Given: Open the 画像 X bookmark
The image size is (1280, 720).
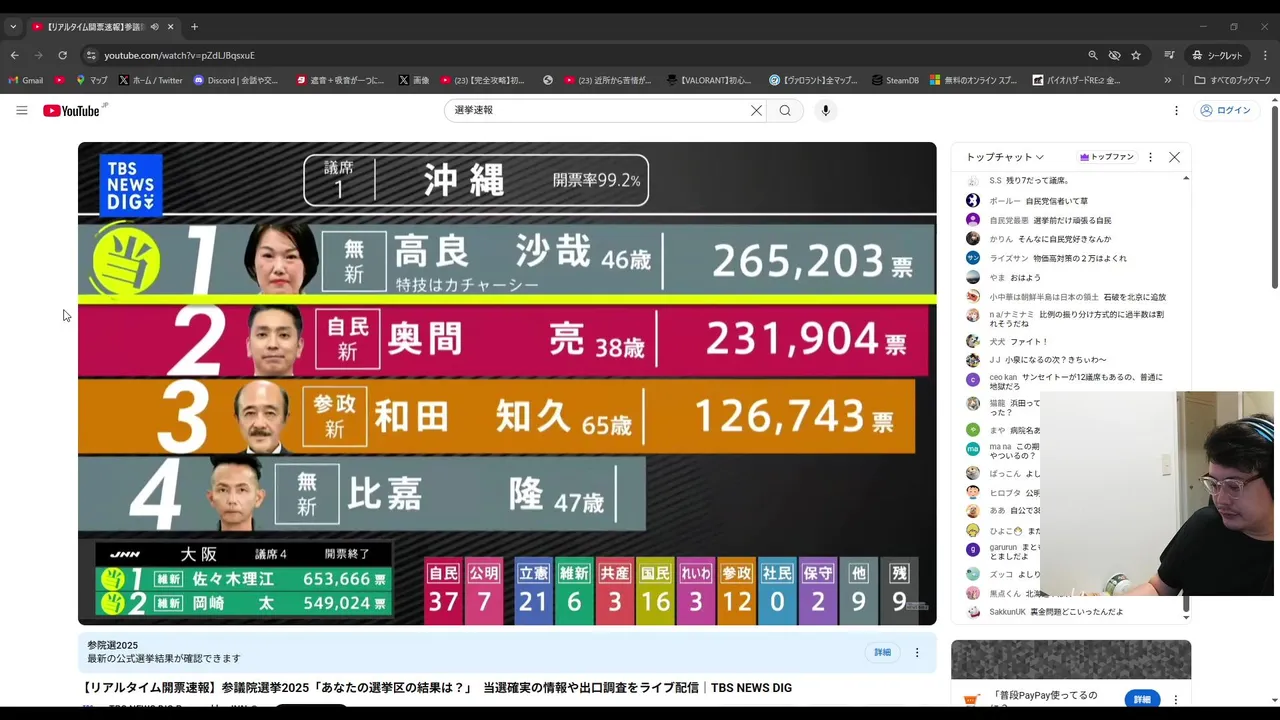Looking at the screenshot, I should tap(414, 80).
